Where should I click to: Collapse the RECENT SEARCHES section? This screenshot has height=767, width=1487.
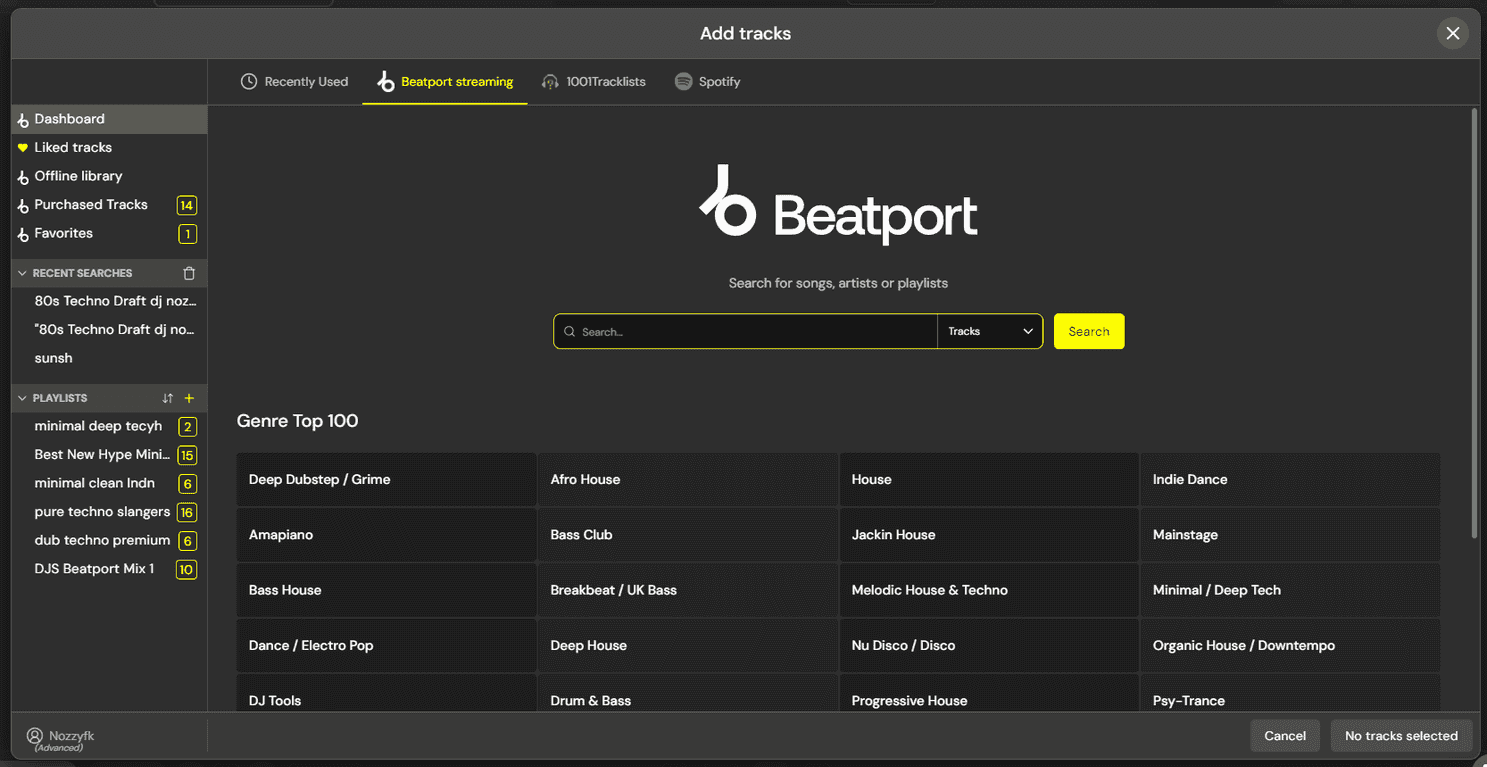[22, 272]
